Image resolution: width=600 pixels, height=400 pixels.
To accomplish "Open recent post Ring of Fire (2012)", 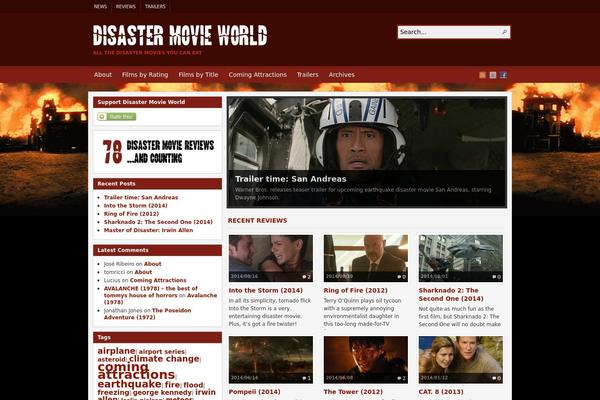I will coord(131,214).
